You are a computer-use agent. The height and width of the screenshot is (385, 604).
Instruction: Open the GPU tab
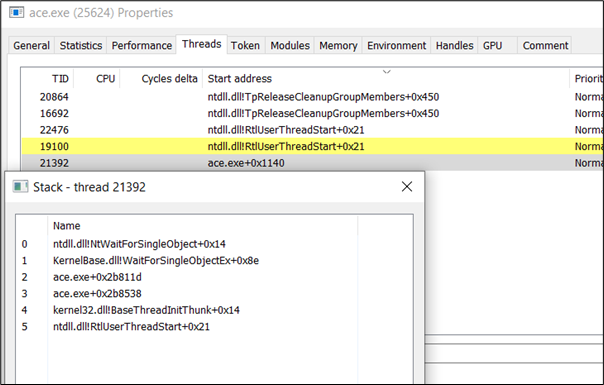(492, 45)
